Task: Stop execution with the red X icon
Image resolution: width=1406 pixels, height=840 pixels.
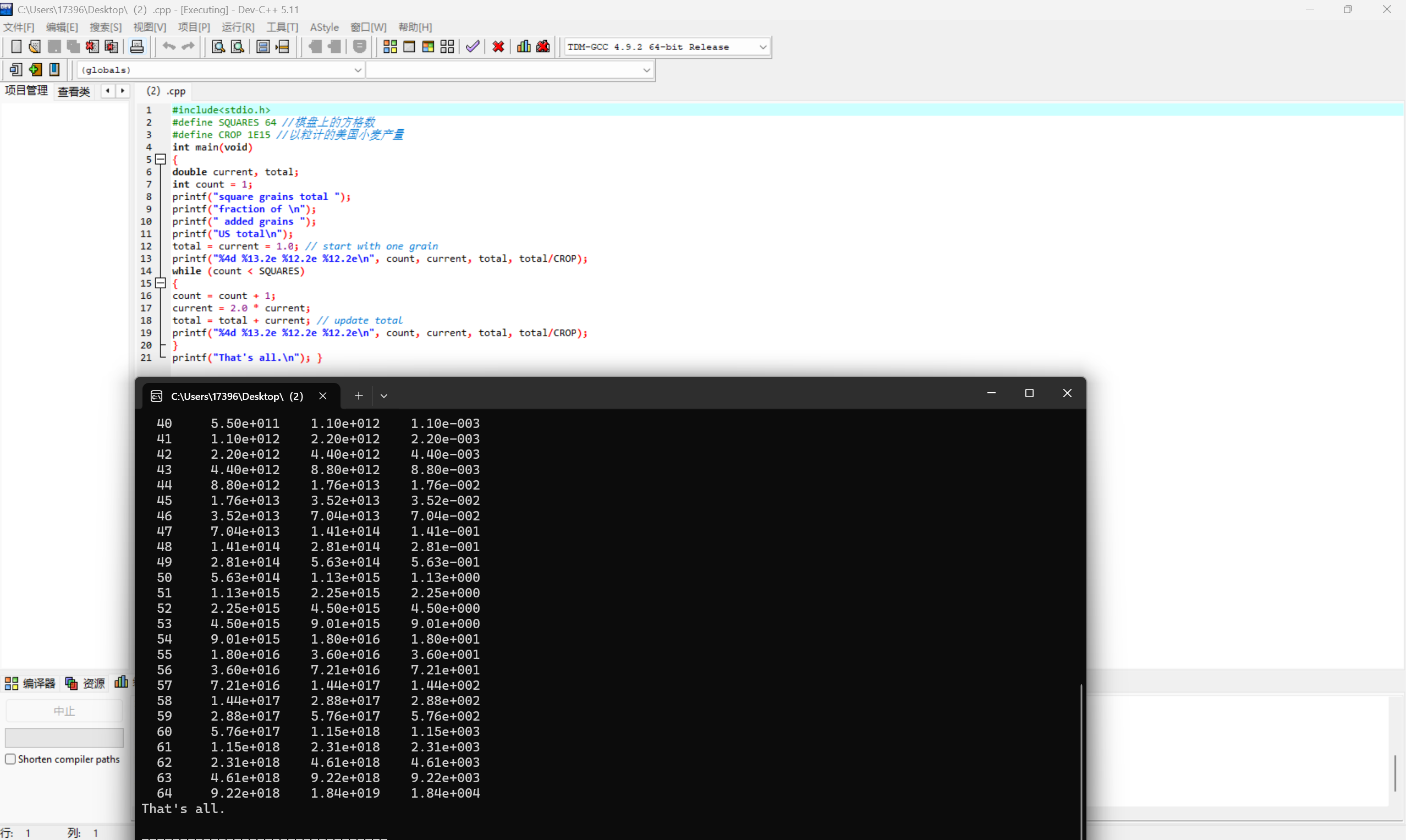Action: pyautogui.click(x=498, y=47)
